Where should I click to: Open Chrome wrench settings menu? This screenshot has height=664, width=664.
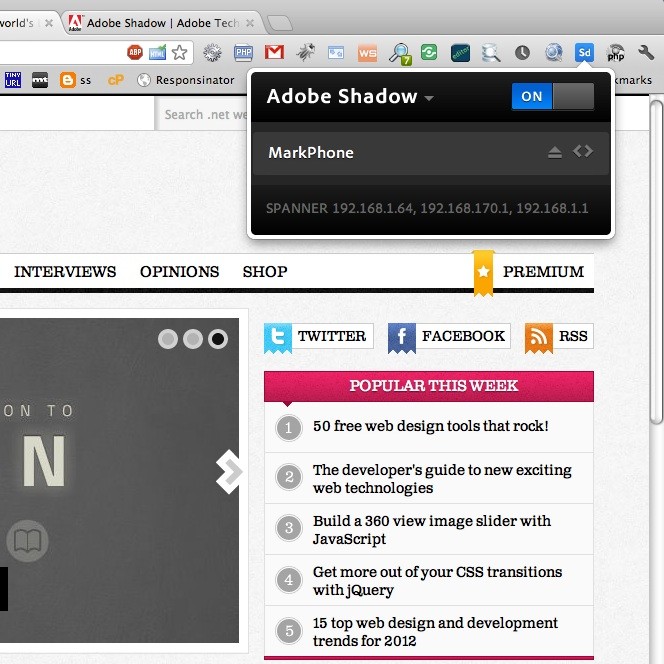click(645, 53)
